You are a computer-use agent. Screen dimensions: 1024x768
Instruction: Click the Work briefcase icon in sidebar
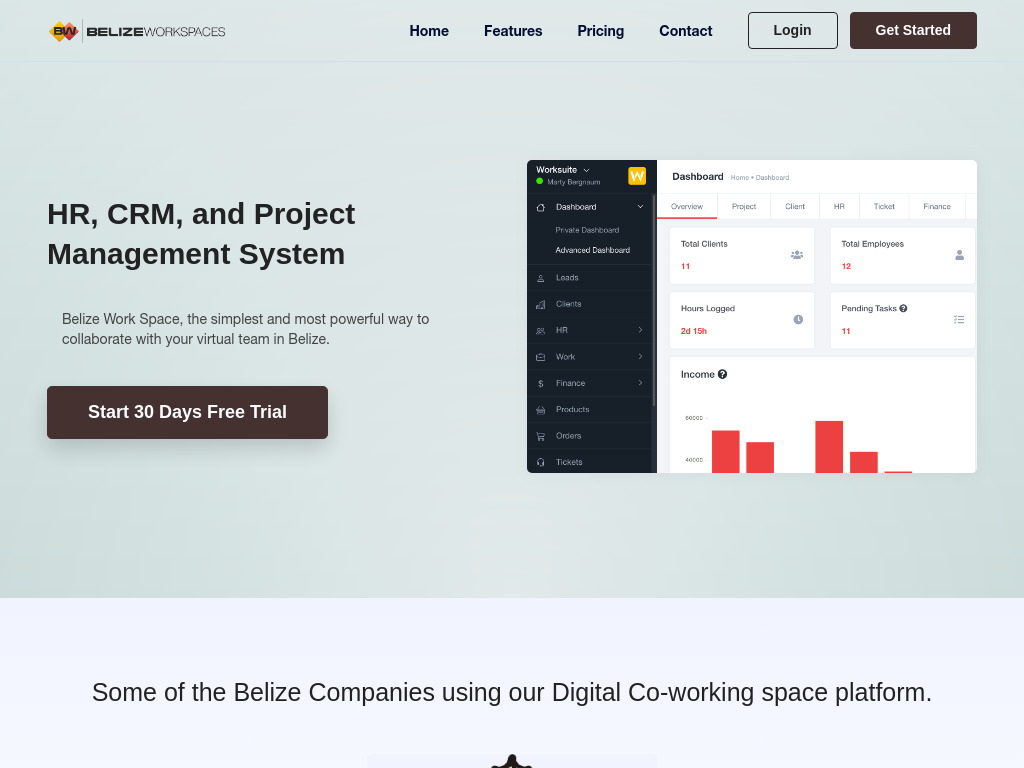click(541, 357)
